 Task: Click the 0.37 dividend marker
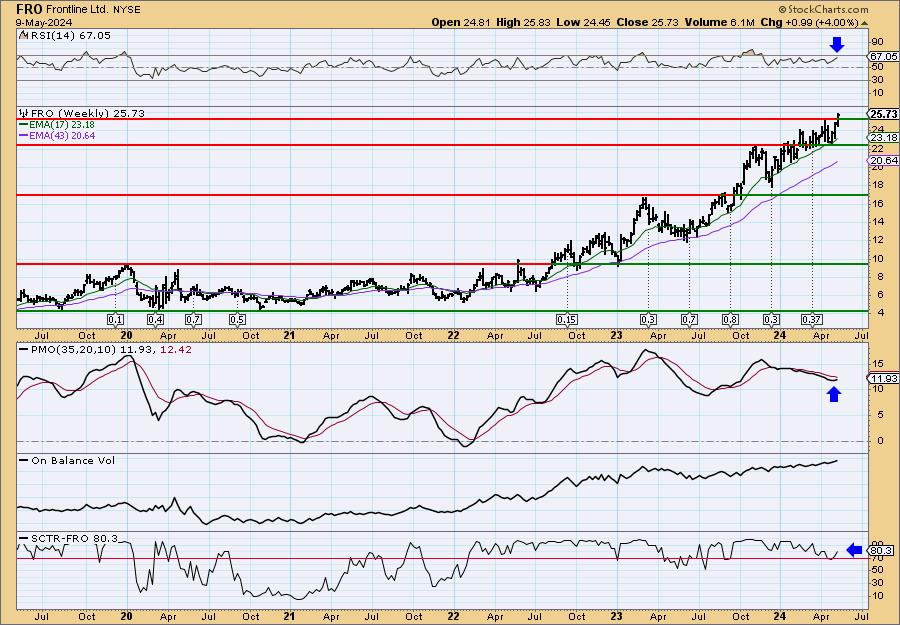click(812, 320)
